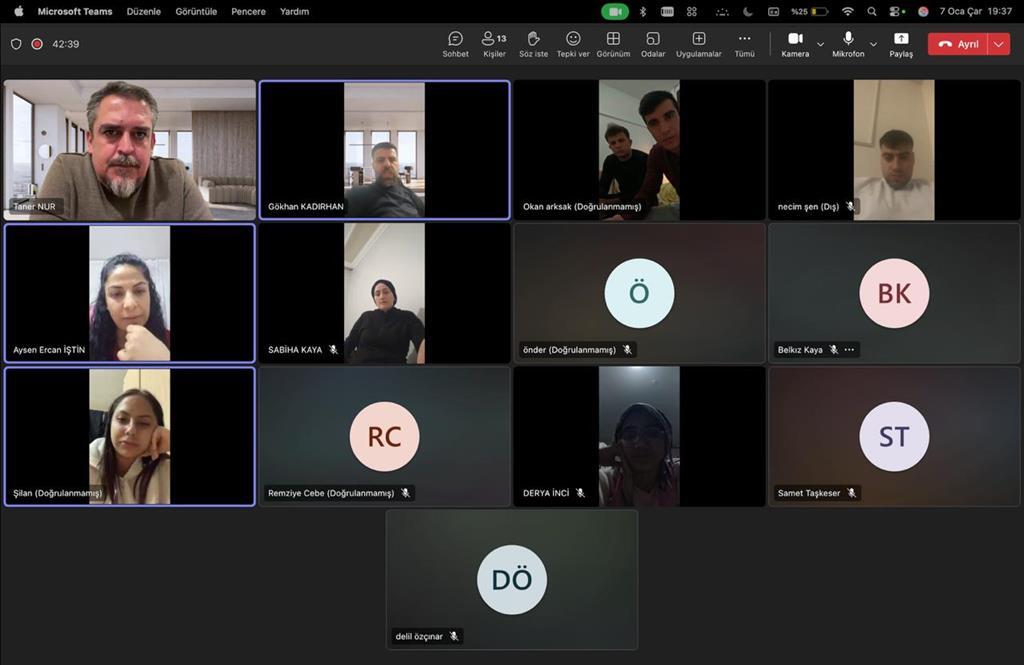The height and width of the screenshot is (665, 1024).
Task: Open Uygulamalar apps panel
Action: pyautogui.click(x=698, y=44)
